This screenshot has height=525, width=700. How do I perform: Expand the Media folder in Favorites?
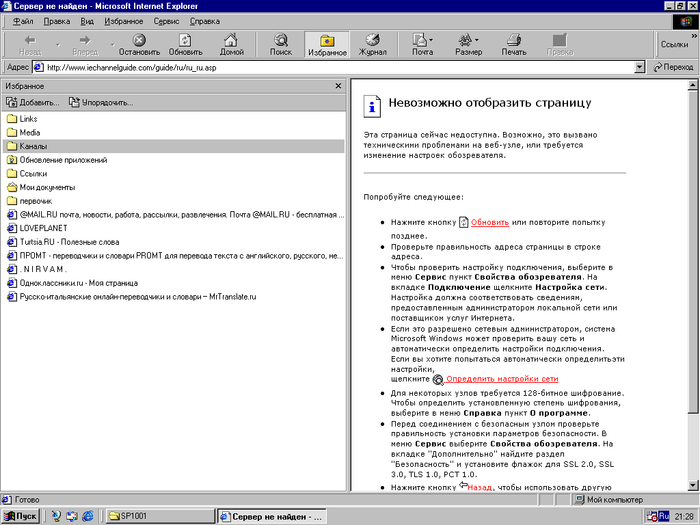[29, 132]
